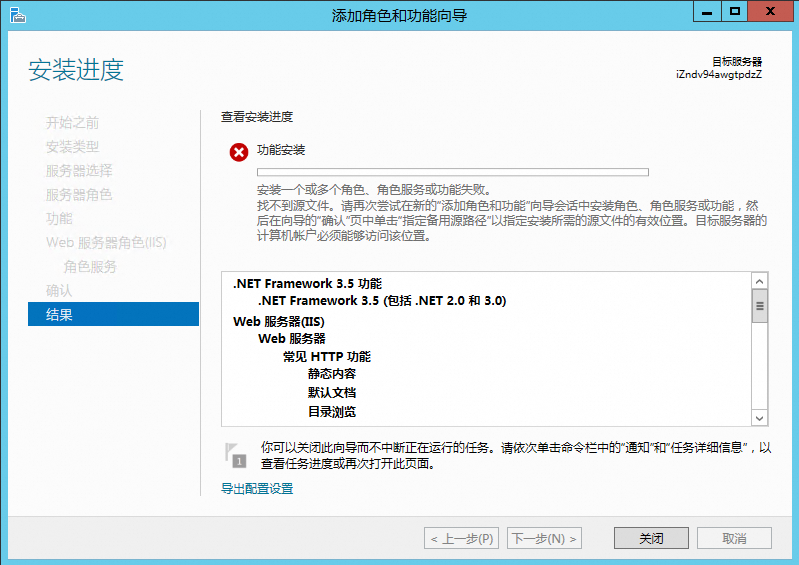The image size is (799, 565).
Task: Click the disabled 上一步(P) button
Action: [461, 538]
